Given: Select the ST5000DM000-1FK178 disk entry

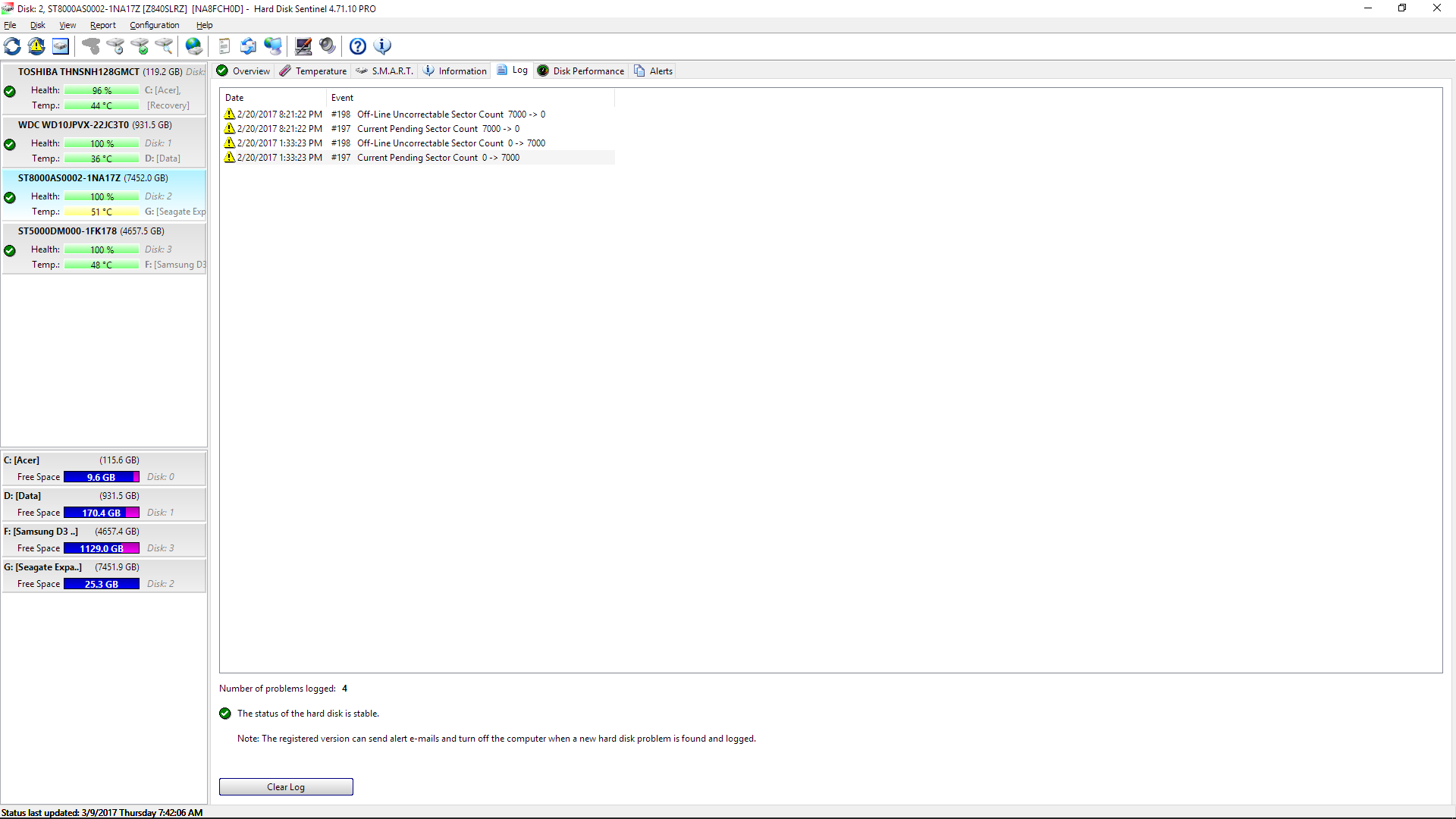Looking at the screenshot, I should click(x=105, y=248).
